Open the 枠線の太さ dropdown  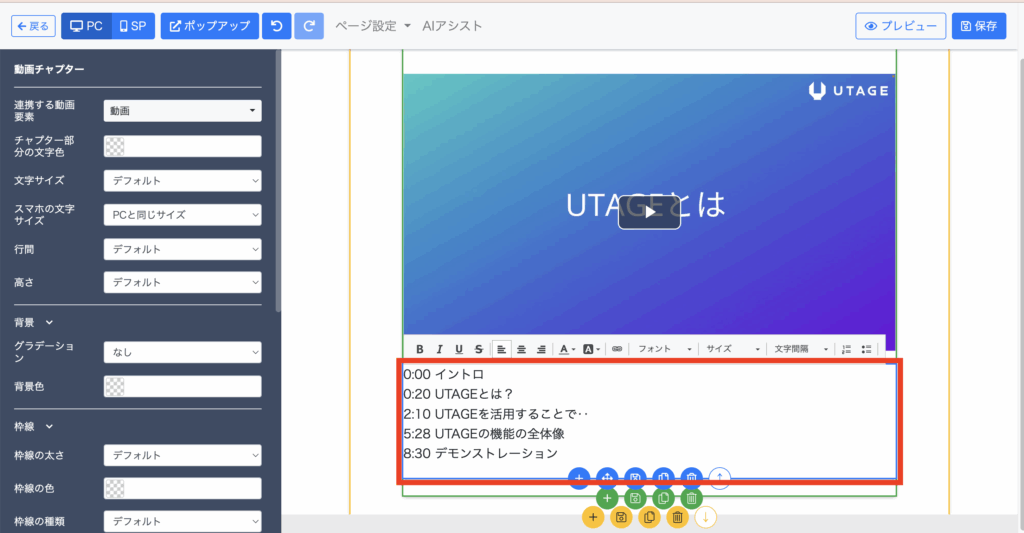(183, 455)
